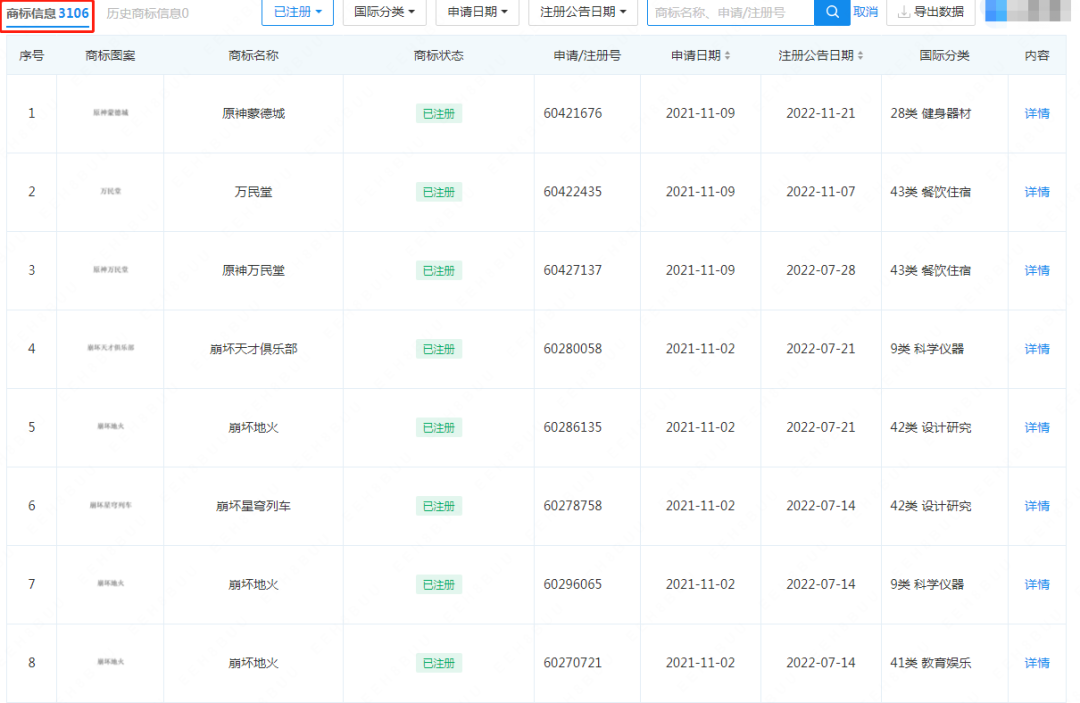This screenshot has width=1080, height=703.
Task: Sort by 申请日期 column header arrows
Action: [x=727, y=56]
